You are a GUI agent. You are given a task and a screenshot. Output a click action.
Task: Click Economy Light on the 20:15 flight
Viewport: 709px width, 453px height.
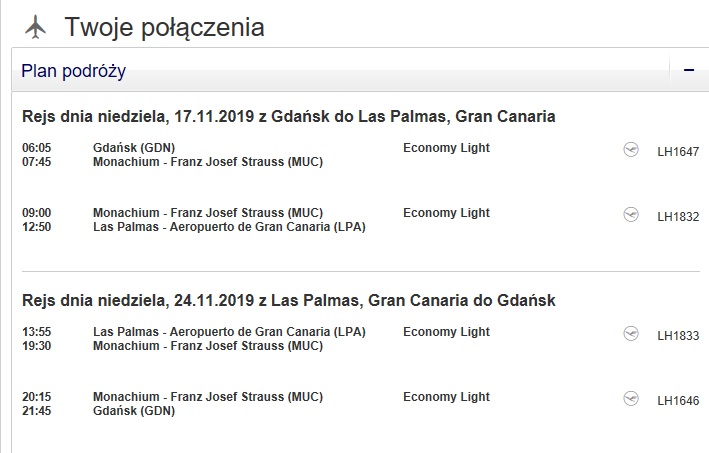[446, 397]
